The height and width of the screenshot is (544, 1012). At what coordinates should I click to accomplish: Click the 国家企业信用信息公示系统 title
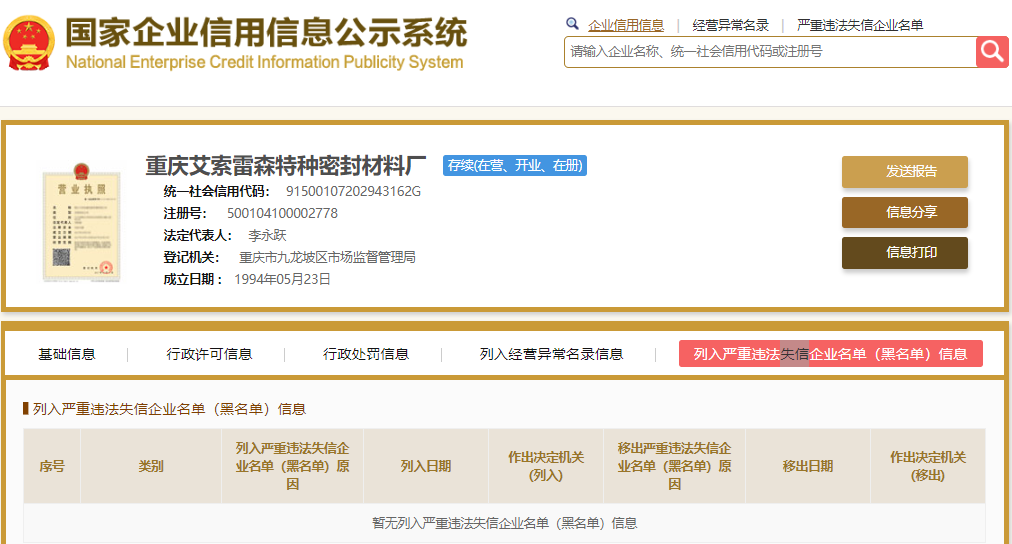266,32
